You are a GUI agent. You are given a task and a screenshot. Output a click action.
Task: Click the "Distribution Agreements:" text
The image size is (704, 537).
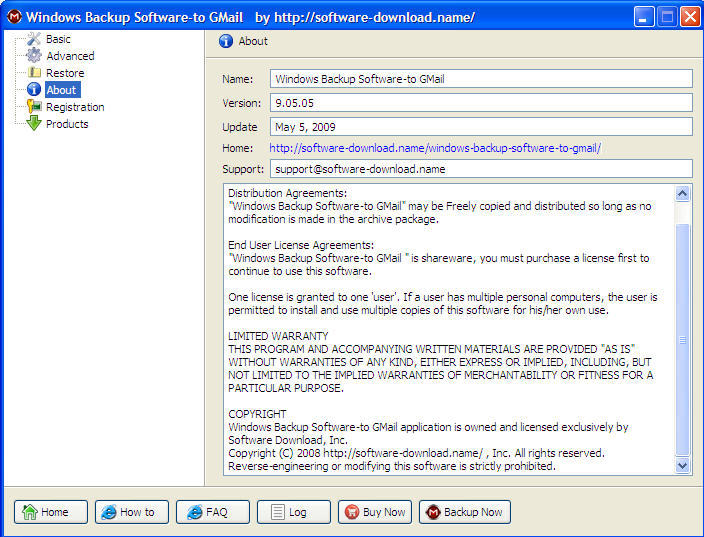(x=287, y=193)
